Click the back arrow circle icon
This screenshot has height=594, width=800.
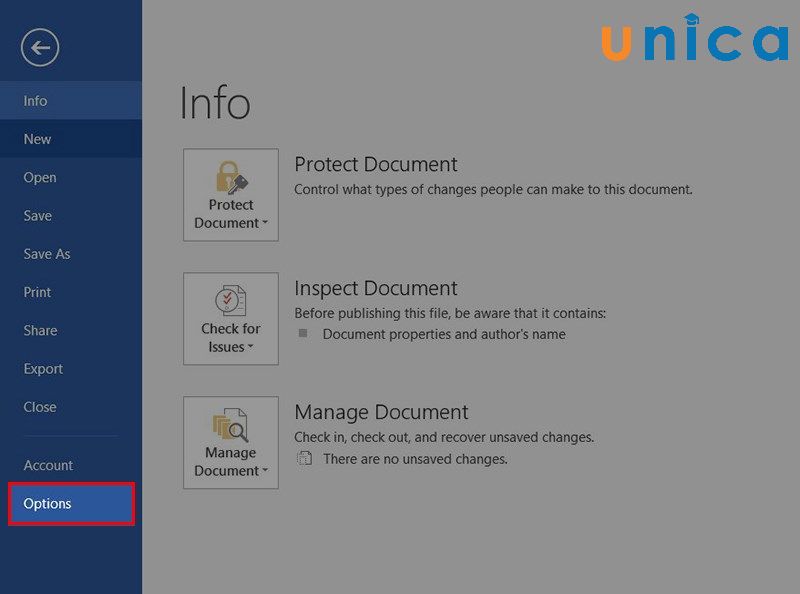(x=40, y=47)
